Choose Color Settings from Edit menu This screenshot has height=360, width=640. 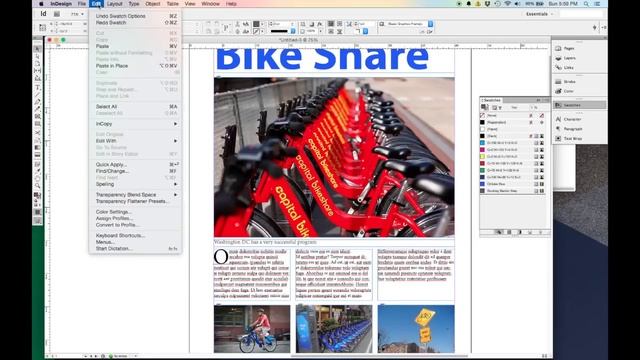pyautogui.click(x=136, y=212)
